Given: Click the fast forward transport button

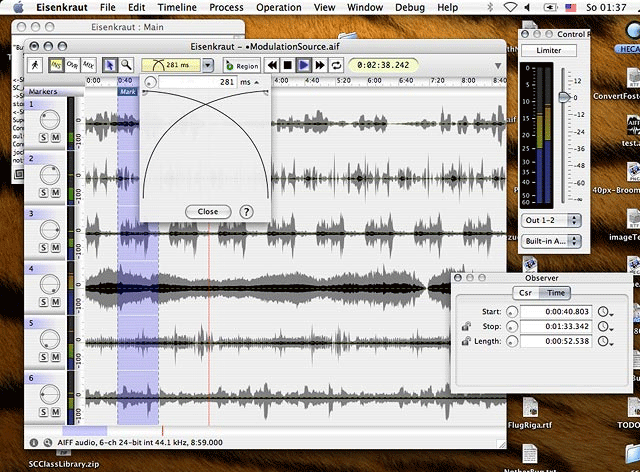Looking at the screenshot, I should [319, 65].
